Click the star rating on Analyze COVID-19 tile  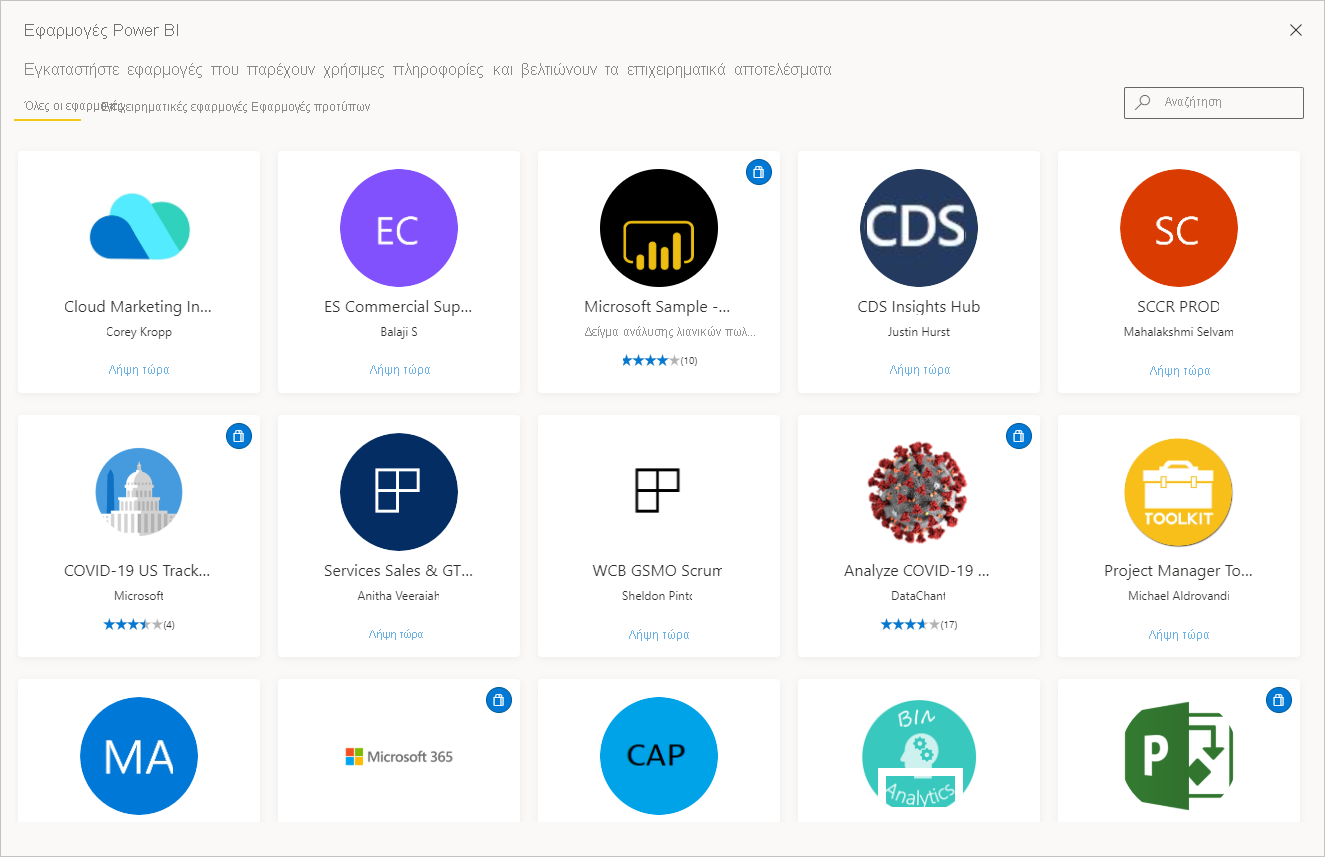pos(919,624)
